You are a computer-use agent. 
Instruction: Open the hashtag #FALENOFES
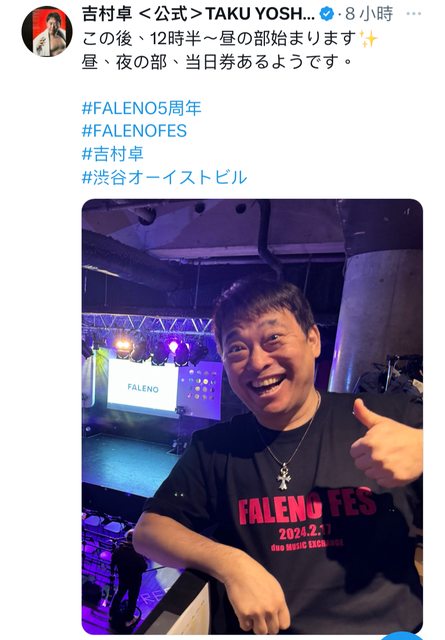pyautogui.click(x=134, y=131)
